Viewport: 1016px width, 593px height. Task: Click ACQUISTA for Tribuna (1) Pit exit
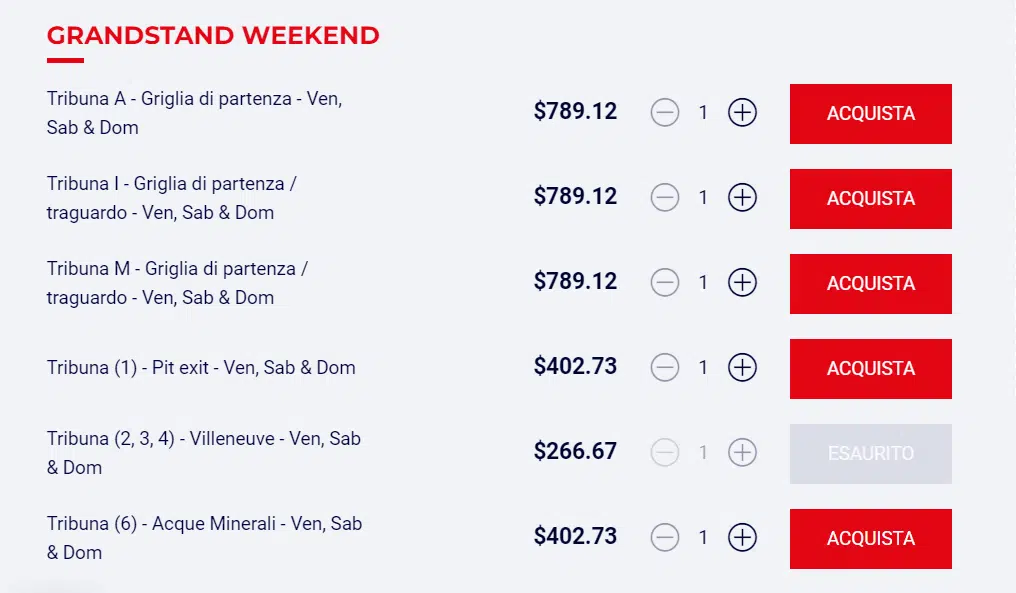(x=870, y=368)
